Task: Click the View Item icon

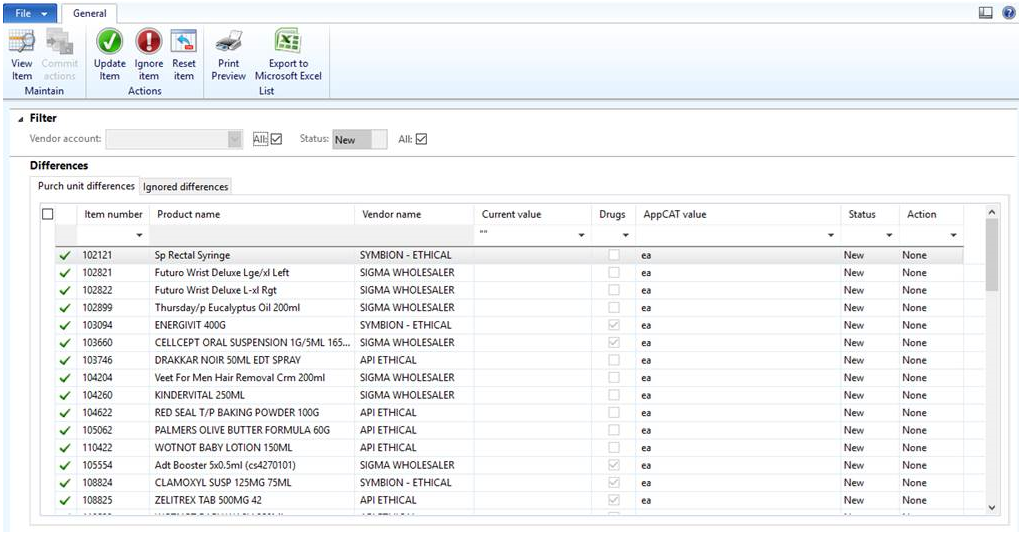Action: coord(21,42)
